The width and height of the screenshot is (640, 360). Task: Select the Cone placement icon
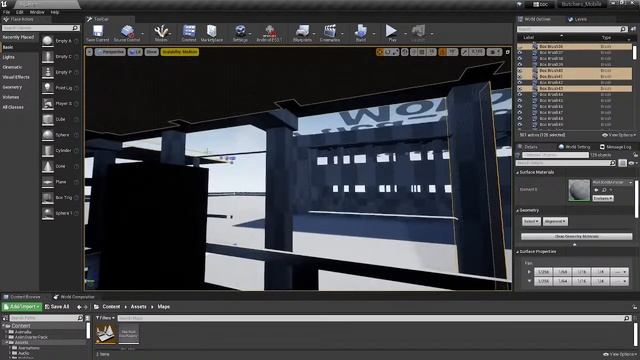pyautogui.click(x=48, y=166)
